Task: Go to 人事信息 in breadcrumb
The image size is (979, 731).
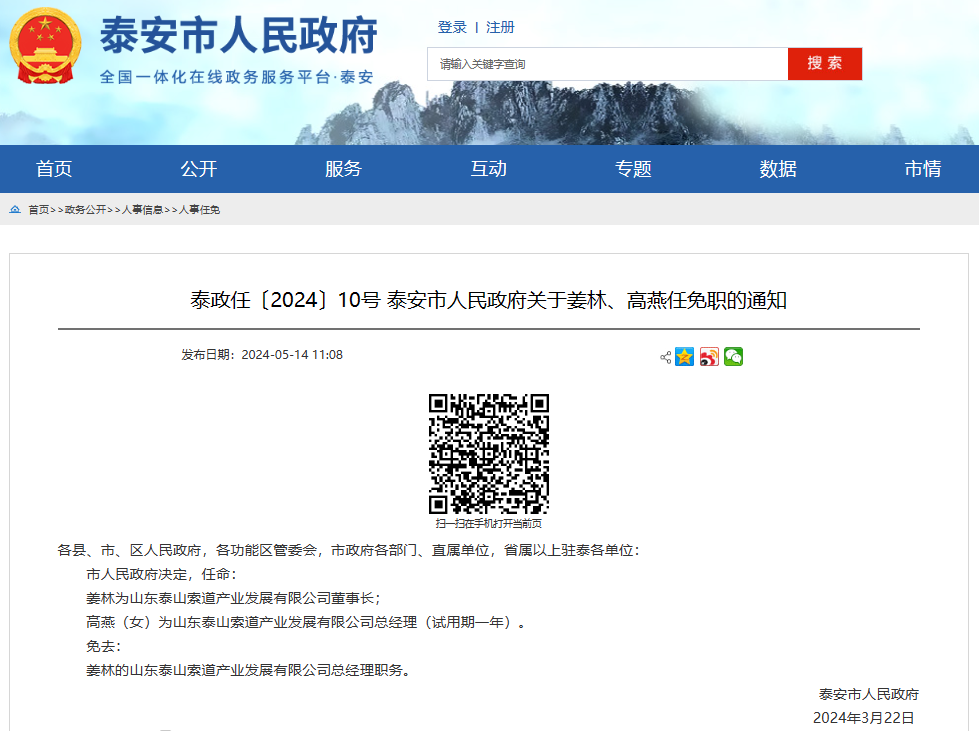Action: click(142, 210)
